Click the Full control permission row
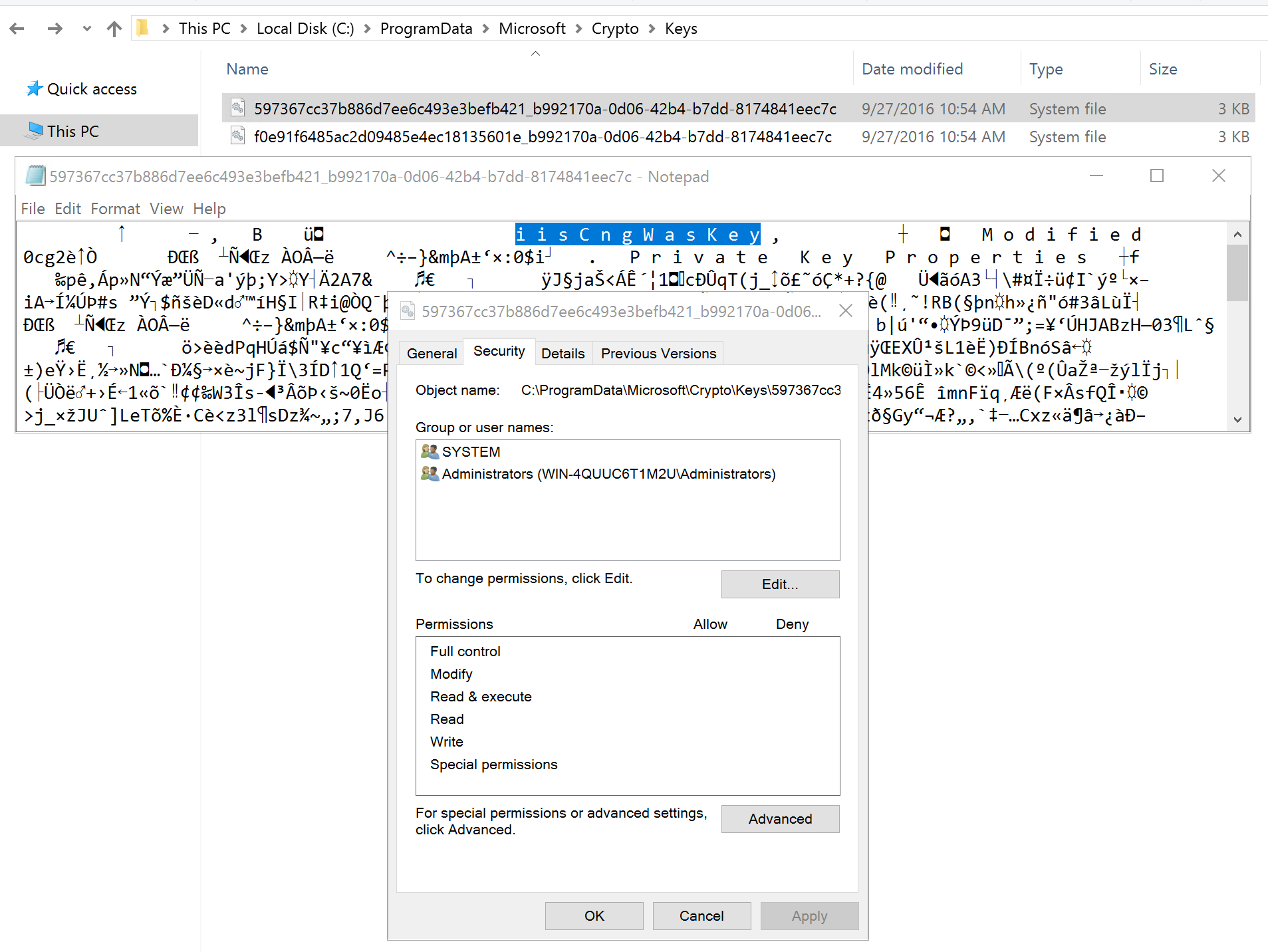The height and width of the screenshot is (952, 1268). [628, 652]
